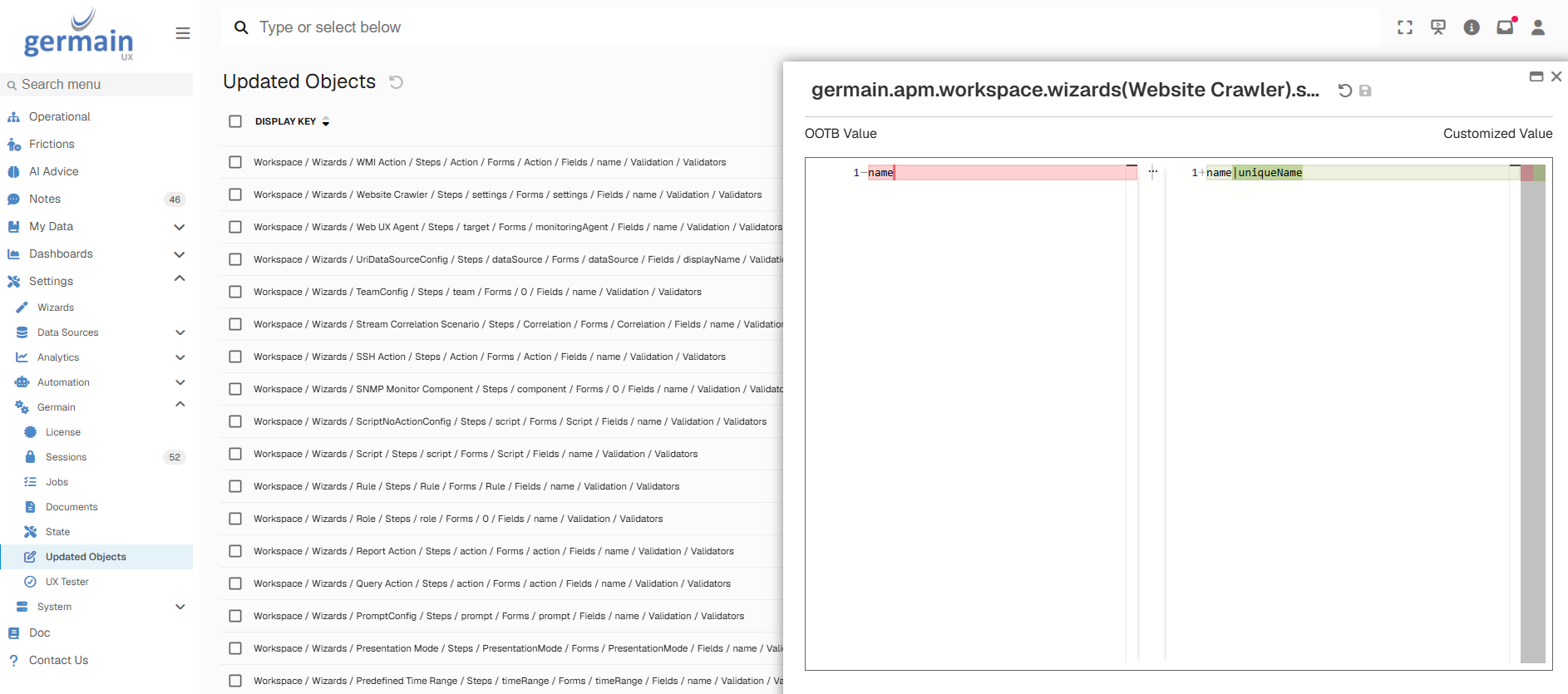Image resolution: width=1568 pixels, height=694 pixels.
Task: Open the notifications inbox icon
Action: coord(1506,27)
